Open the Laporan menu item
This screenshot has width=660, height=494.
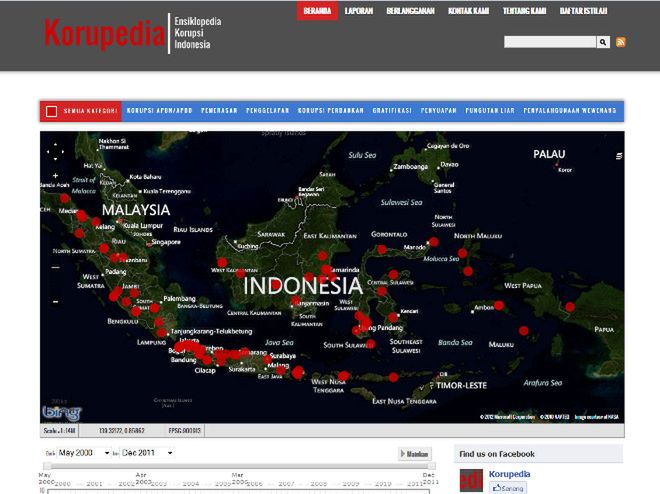tap(359, 11)
